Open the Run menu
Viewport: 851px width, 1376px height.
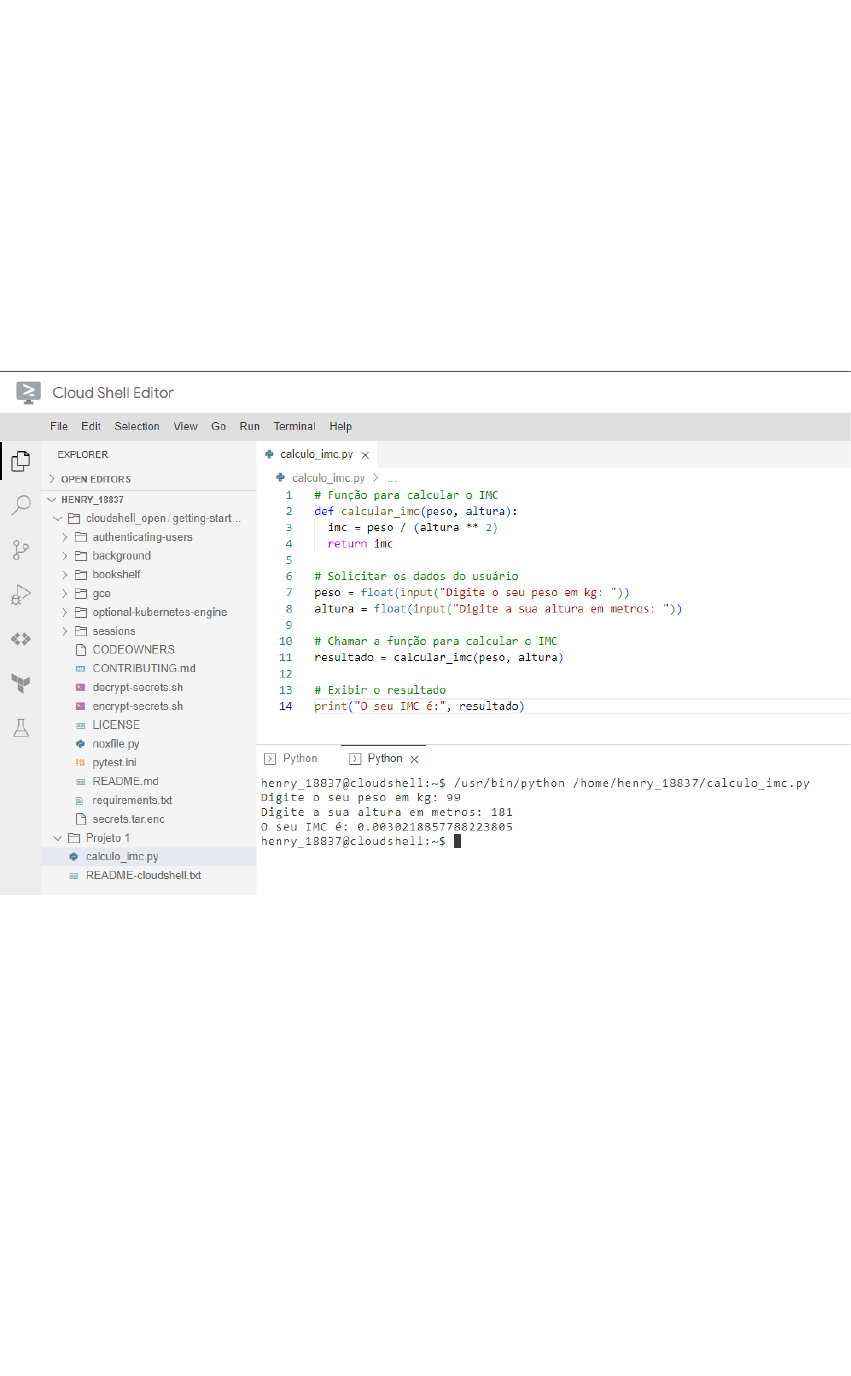coord(249,426)
